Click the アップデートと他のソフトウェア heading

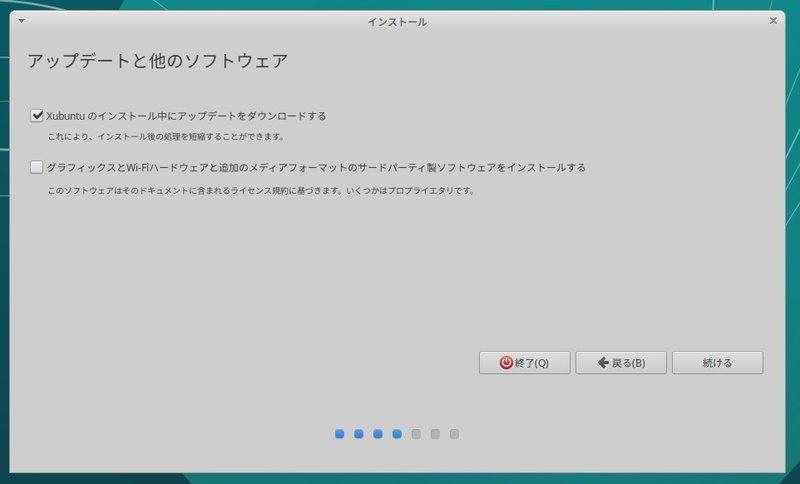click(158, 61)
